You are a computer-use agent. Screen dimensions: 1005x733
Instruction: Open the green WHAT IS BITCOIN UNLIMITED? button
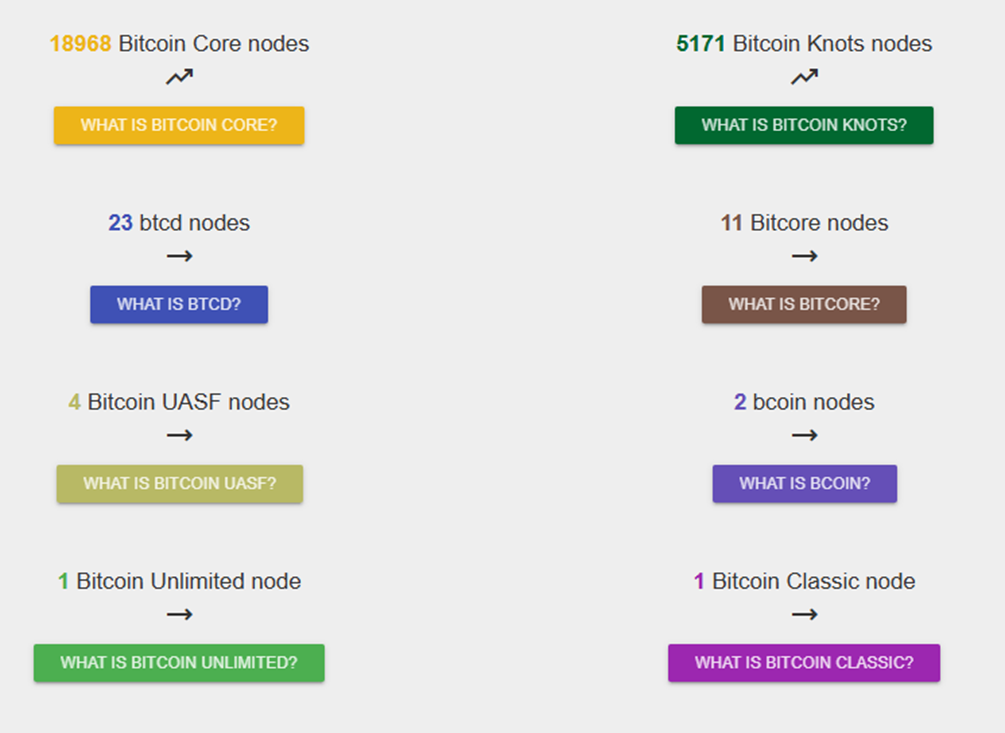[x=179, y=662]
